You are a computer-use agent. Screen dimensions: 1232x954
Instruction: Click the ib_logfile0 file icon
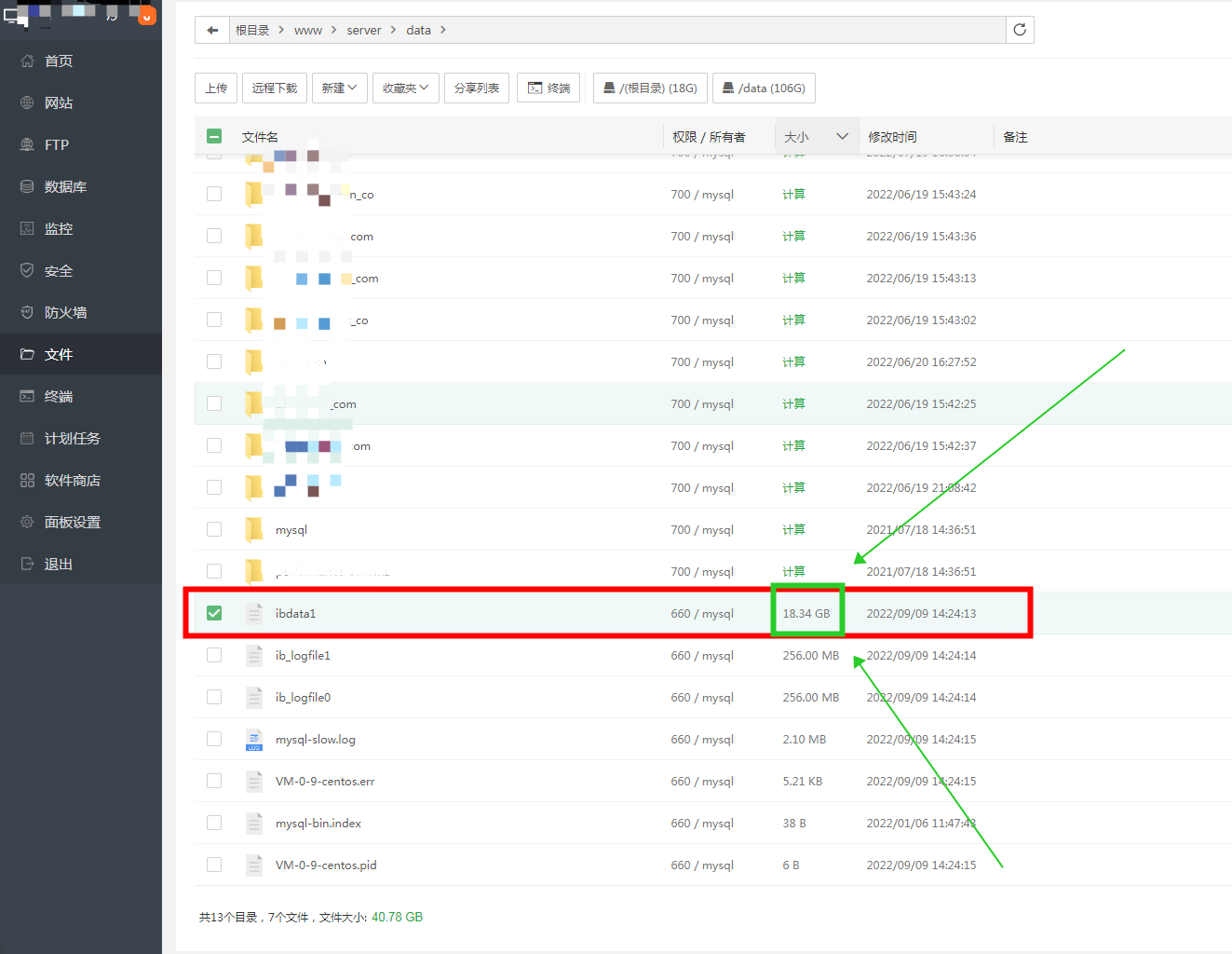click(x=254, y=697)
